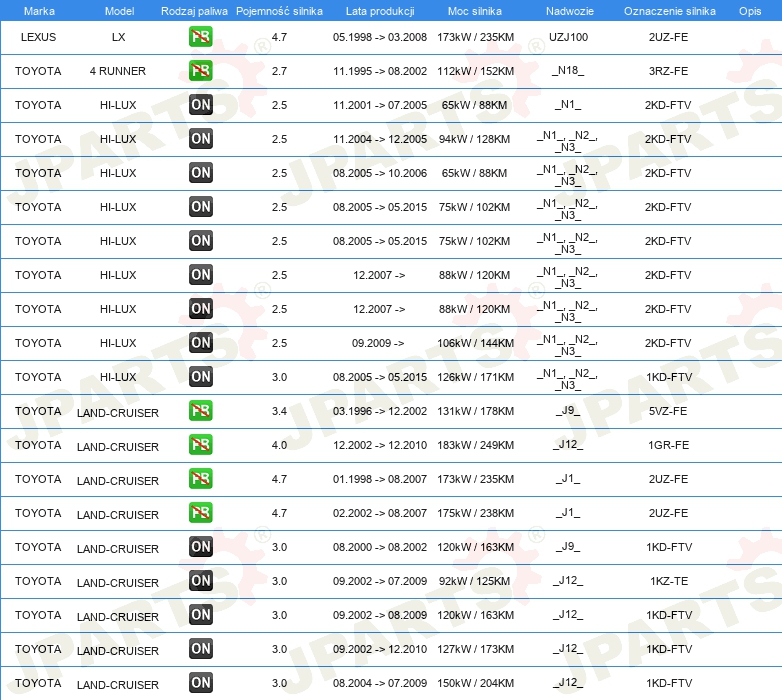The width and height of the screenshot is (782, 700).
Task: Click the UZJ100 body code cell
Action: [569, 37]
